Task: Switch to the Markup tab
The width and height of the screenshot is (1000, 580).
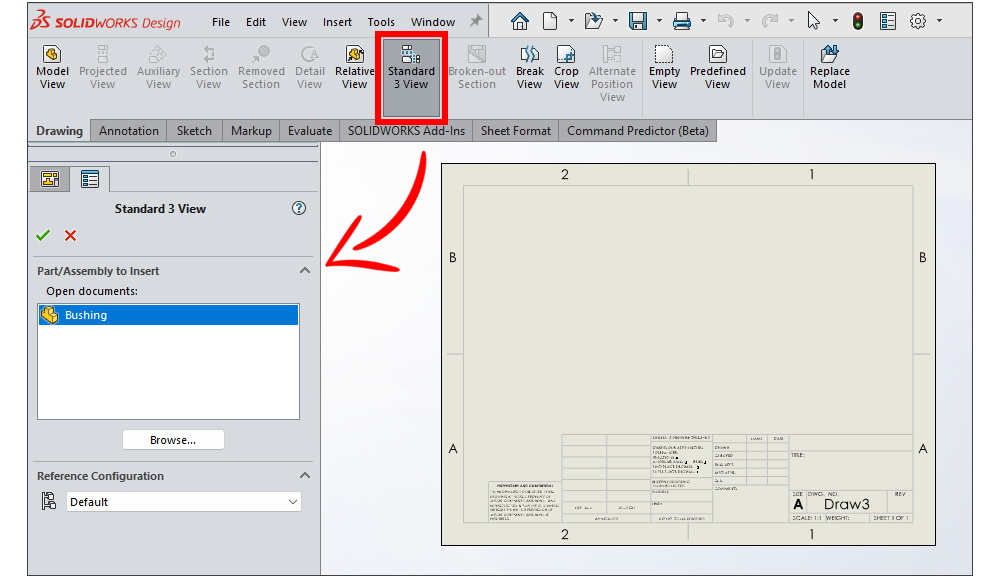Action: [x=251, y=131]
